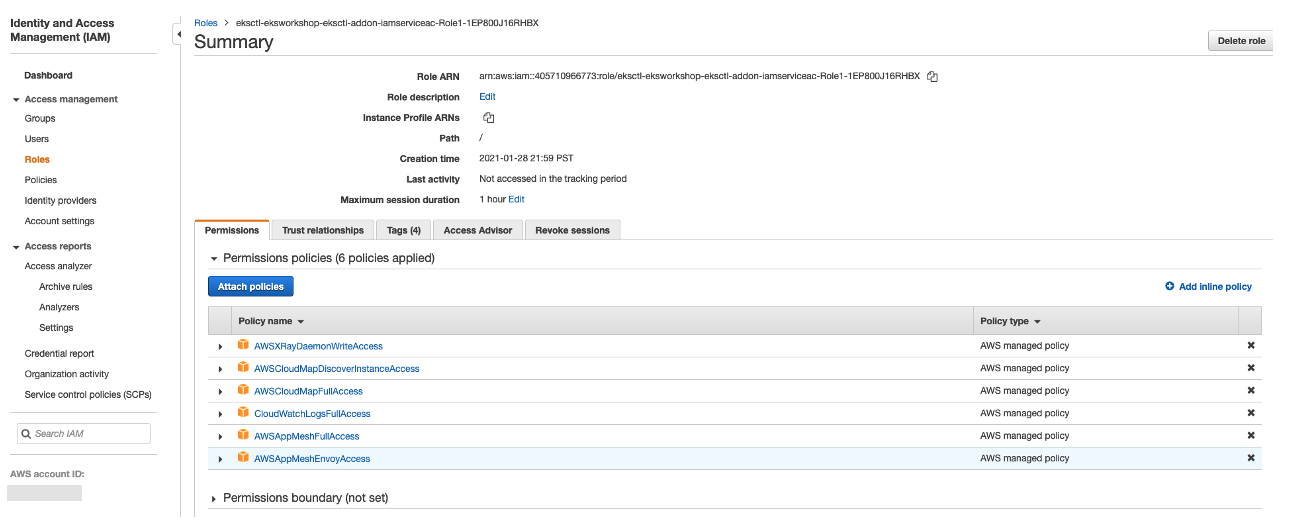Click the AWSXRayDaemonWriteAccess policy box icon

[243, 345]
